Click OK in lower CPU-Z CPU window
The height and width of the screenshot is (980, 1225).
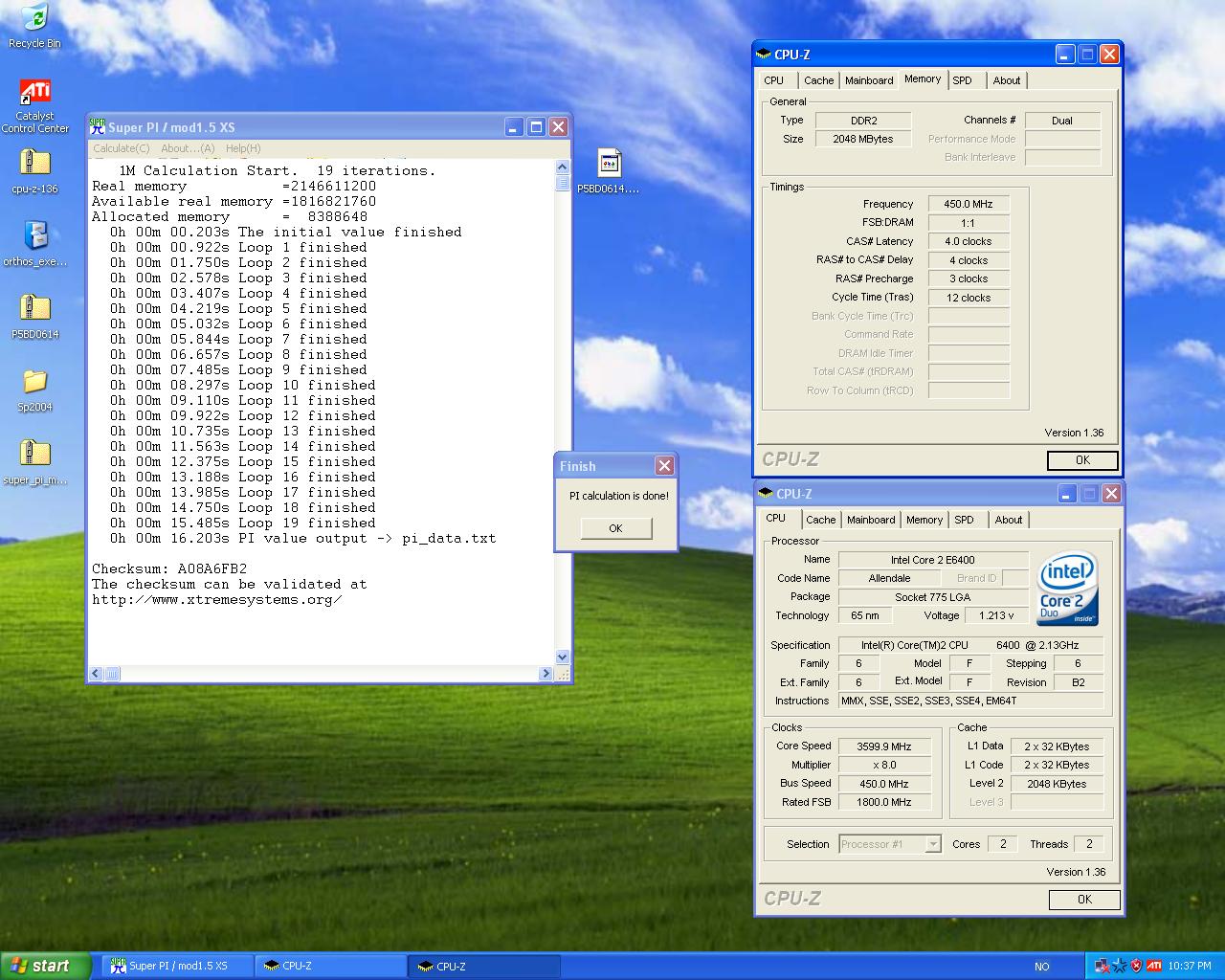point(1084,900)
